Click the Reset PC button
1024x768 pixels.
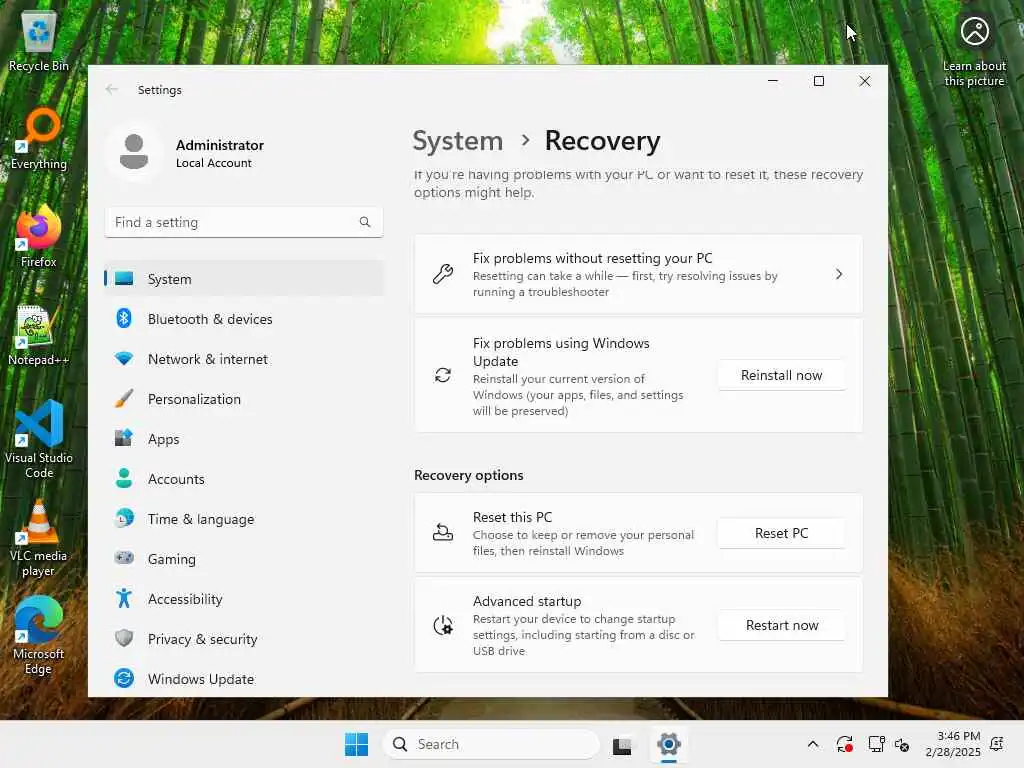coord(782,534)
